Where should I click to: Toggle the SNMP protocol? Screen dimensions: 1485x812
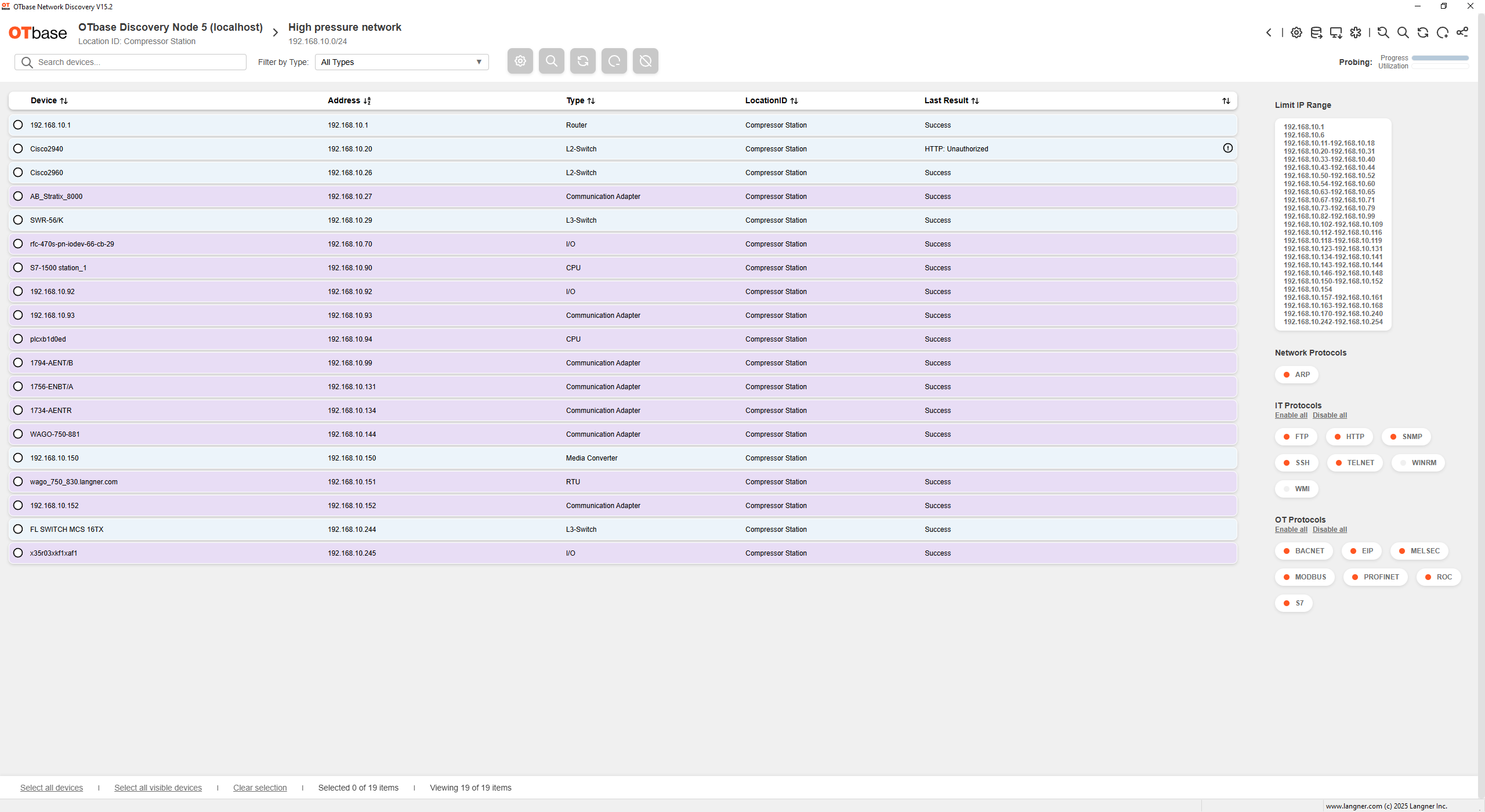pos(1406,437)
